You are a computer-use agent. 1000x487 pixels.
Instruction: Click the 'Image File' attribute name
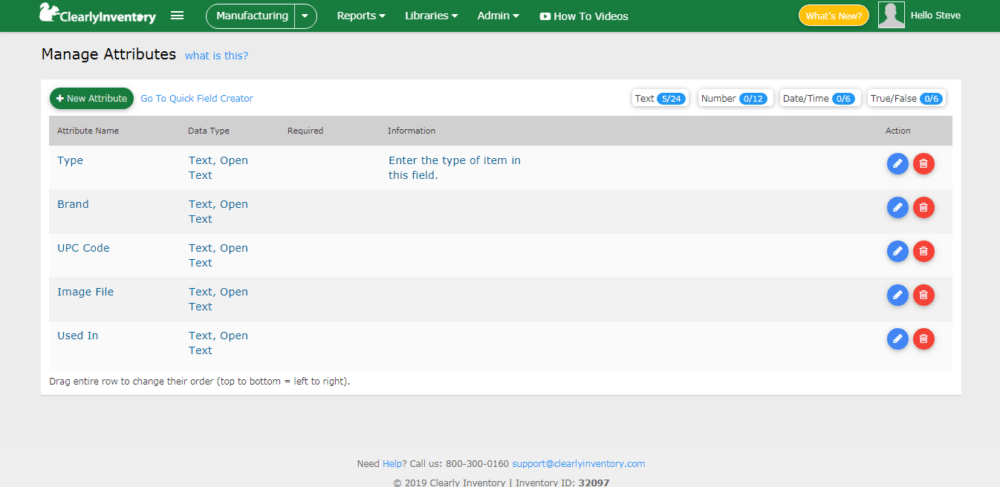click(x=85, y=292)
